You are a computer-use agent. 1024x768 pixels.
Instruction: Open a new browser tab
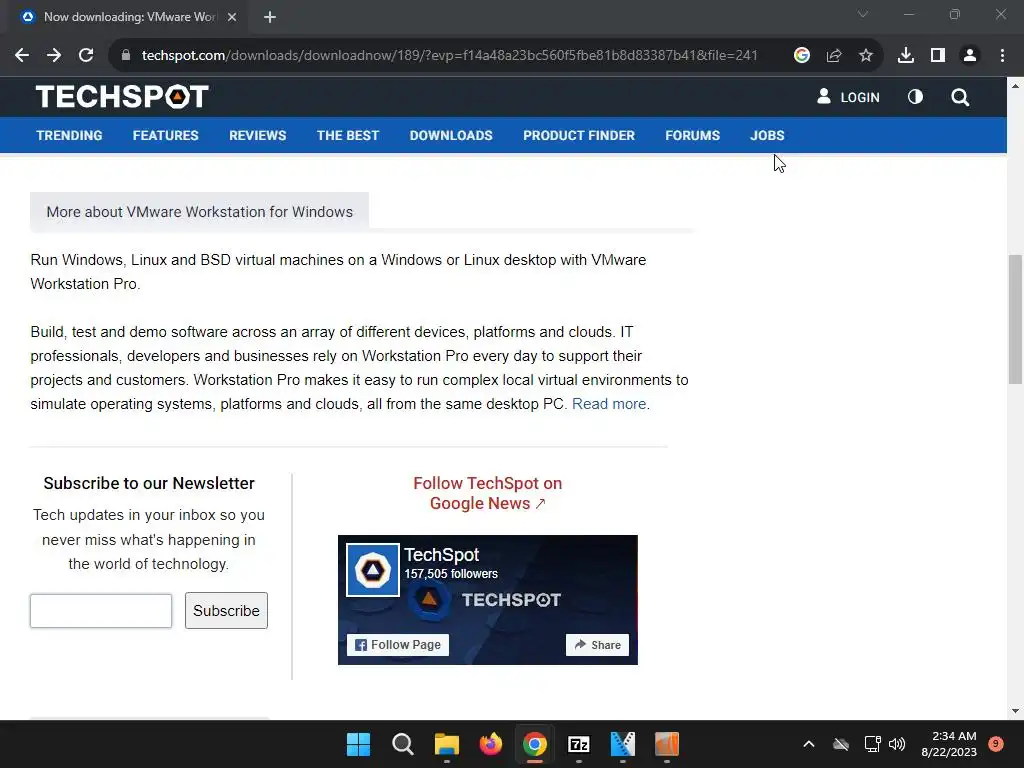[270, 17]
